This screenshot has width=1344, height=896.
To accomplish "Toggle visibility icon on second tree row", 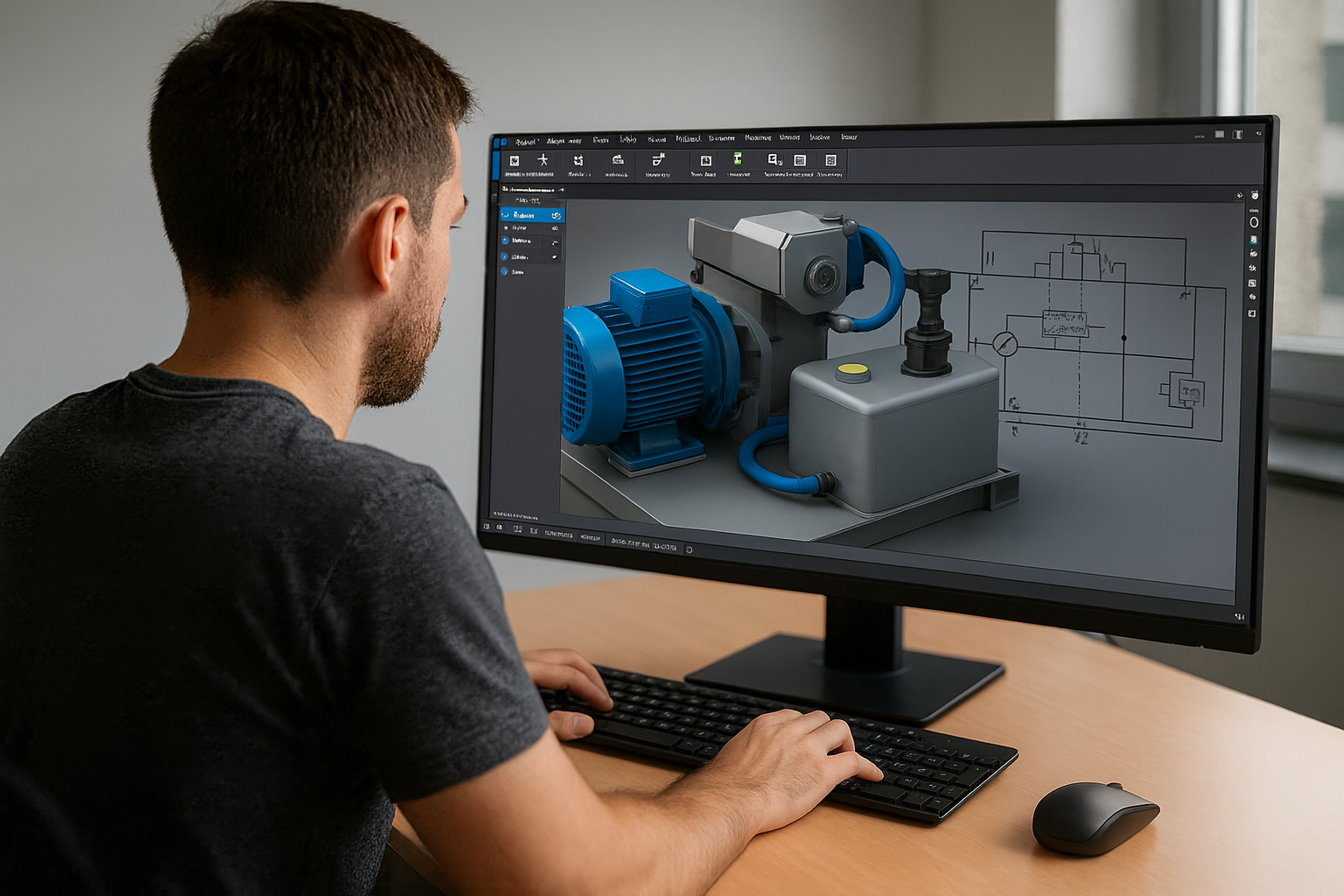I will point(556,228).
